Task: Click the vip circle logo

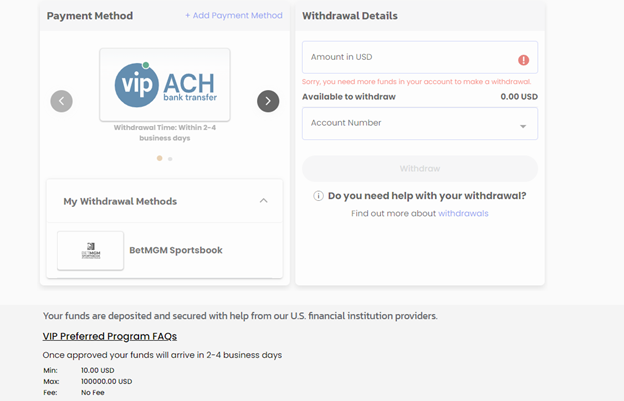Action: click(136, 85)
